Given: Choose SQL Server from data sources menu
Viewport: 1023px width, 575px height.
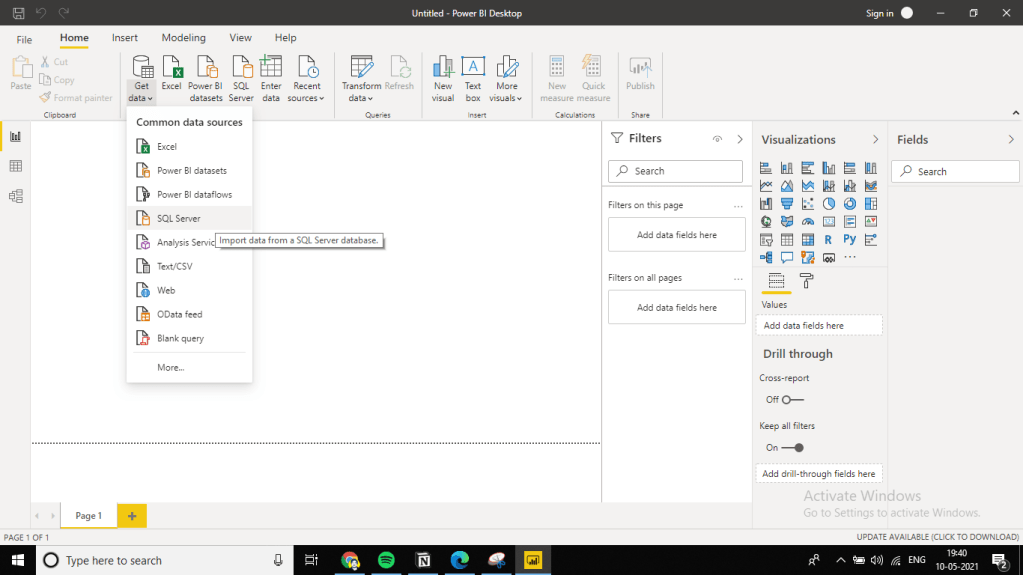Looking at the screenshot, I should coord(179,218).
